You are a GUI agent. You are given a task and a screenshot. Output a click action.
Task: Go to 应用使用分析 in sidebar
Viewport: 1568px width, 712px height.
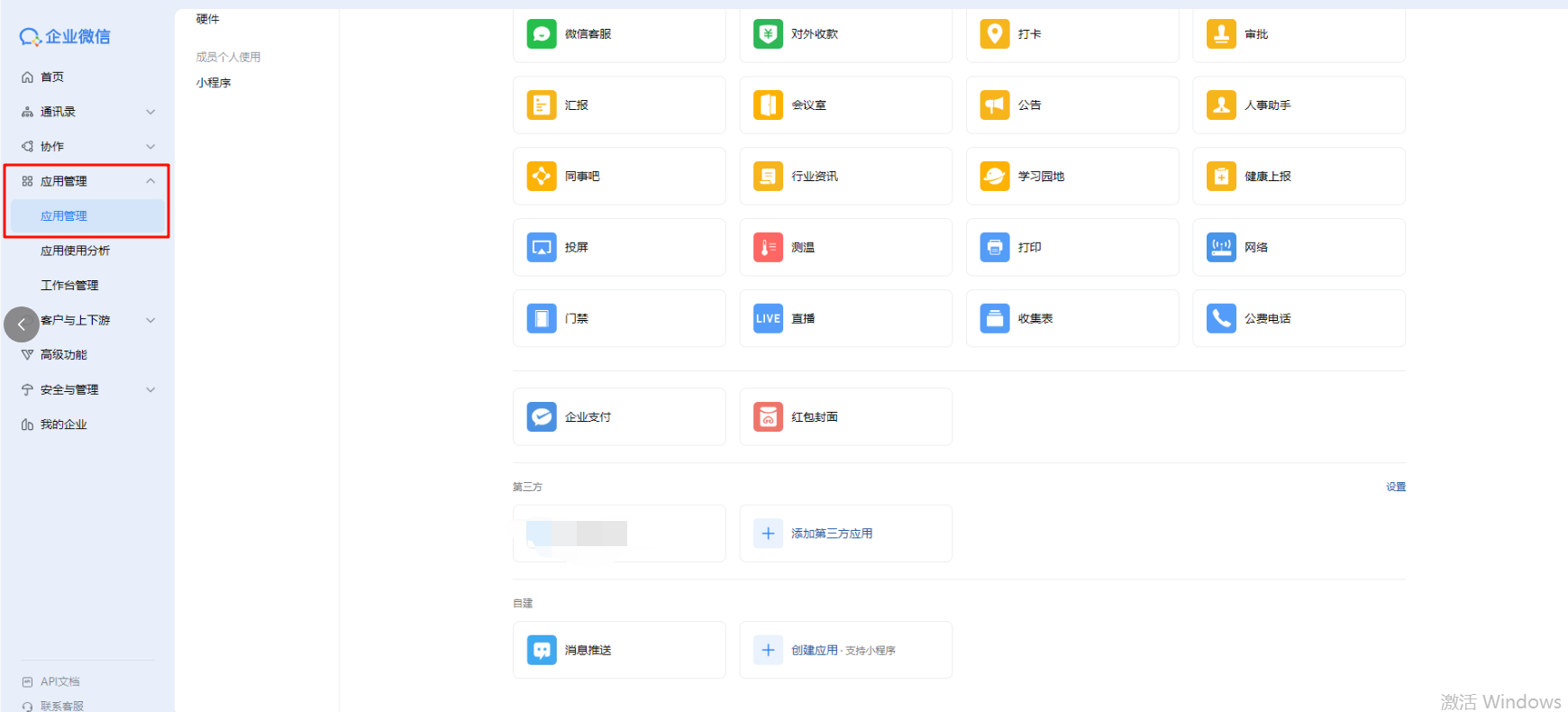75,251
